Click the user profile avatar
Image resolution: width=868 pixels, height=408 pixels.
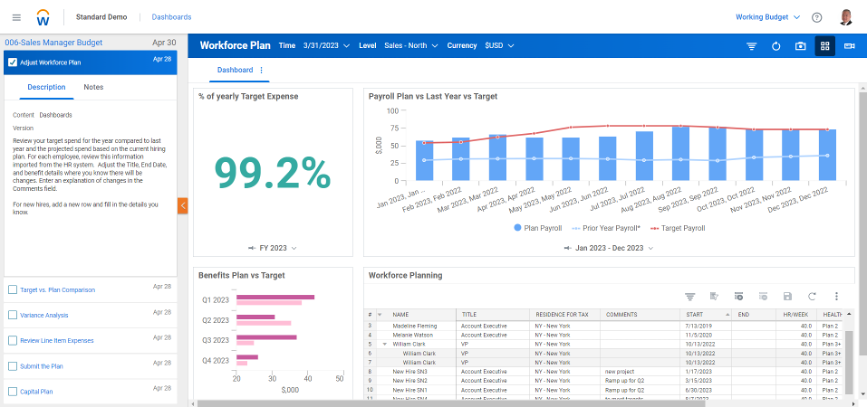pyautogui.click(x=846, y=17)
